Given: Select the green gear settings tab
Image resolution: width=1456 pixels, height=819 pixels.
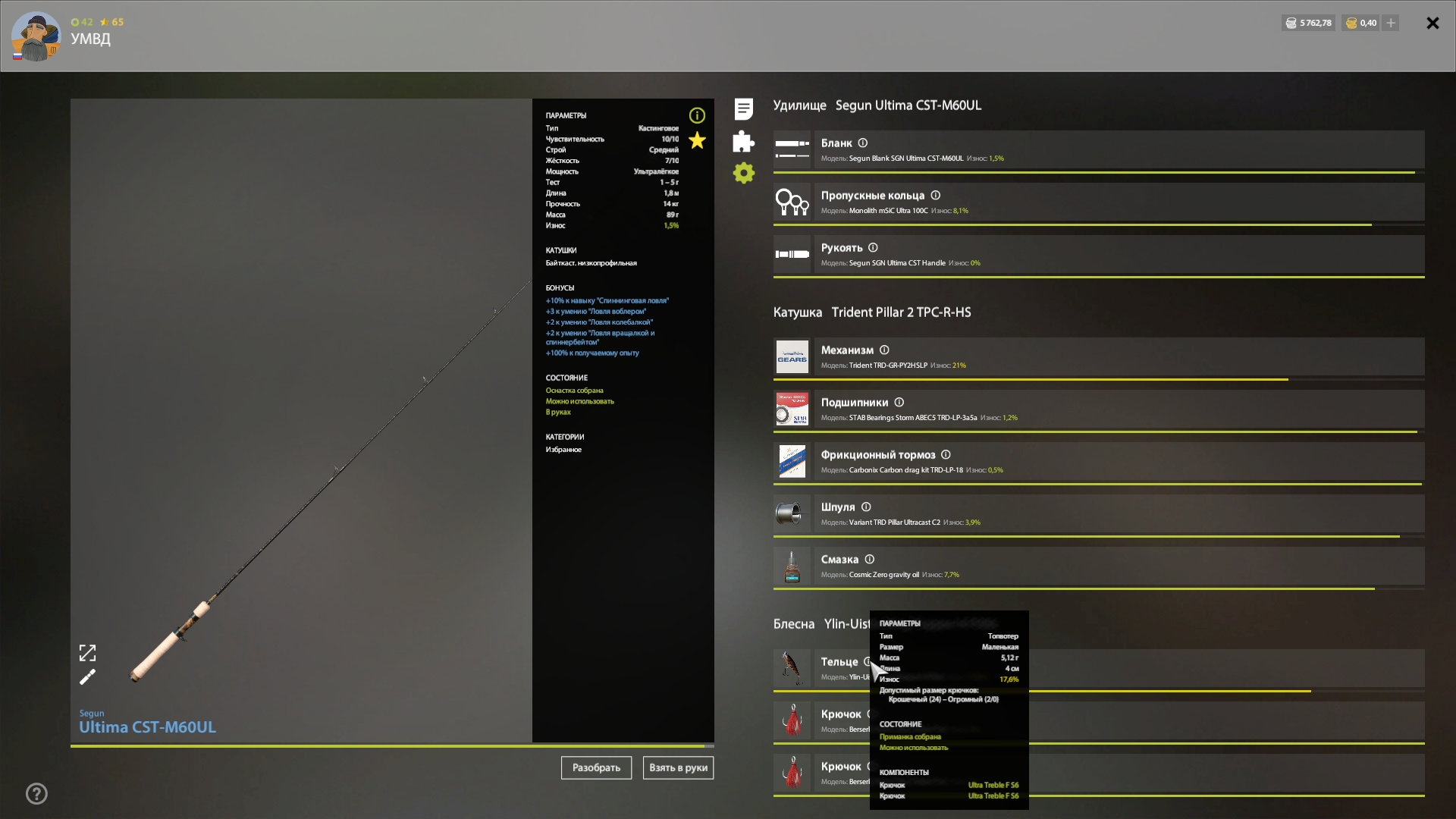Looking at the screenshot, I should (743, 173).
